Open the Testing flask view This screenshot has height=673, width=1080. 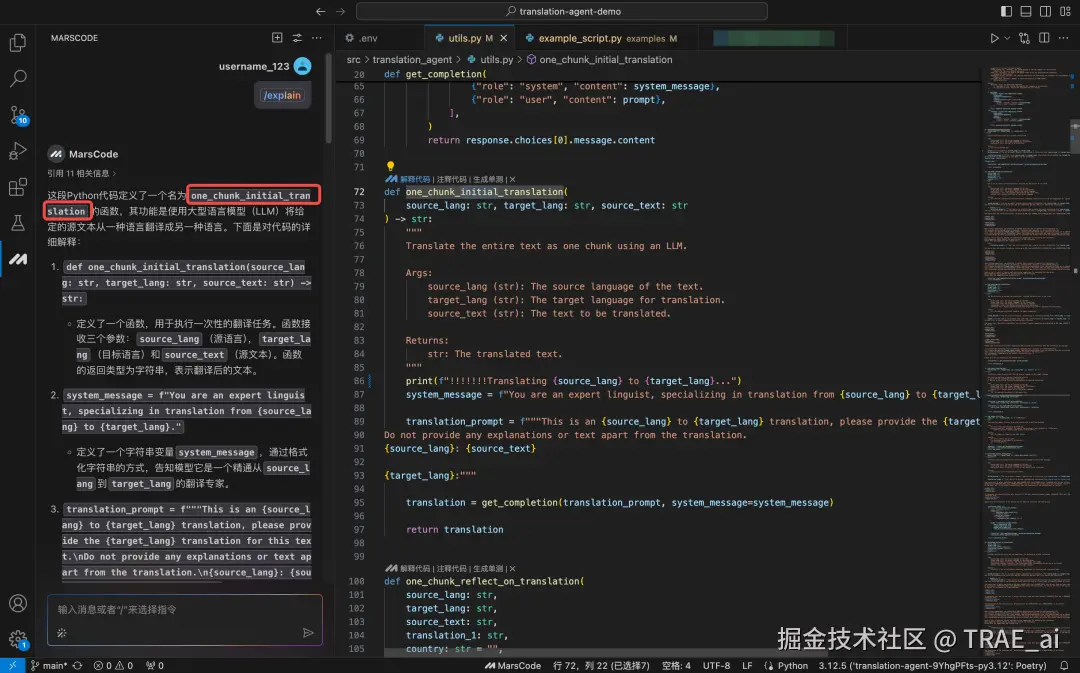coord(18,222)
